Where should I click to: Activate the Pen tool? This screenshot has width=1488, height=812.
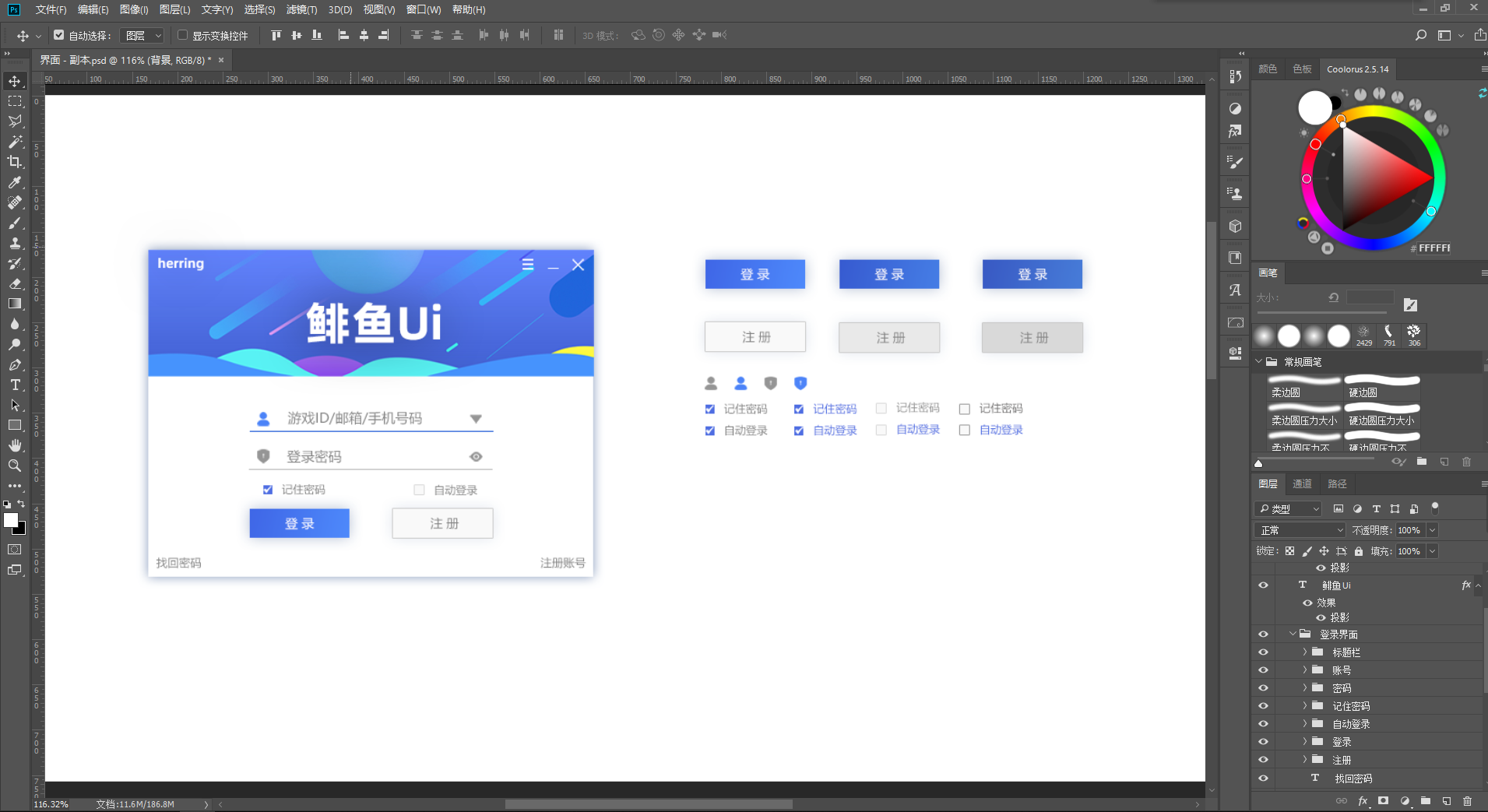(15, 364)
